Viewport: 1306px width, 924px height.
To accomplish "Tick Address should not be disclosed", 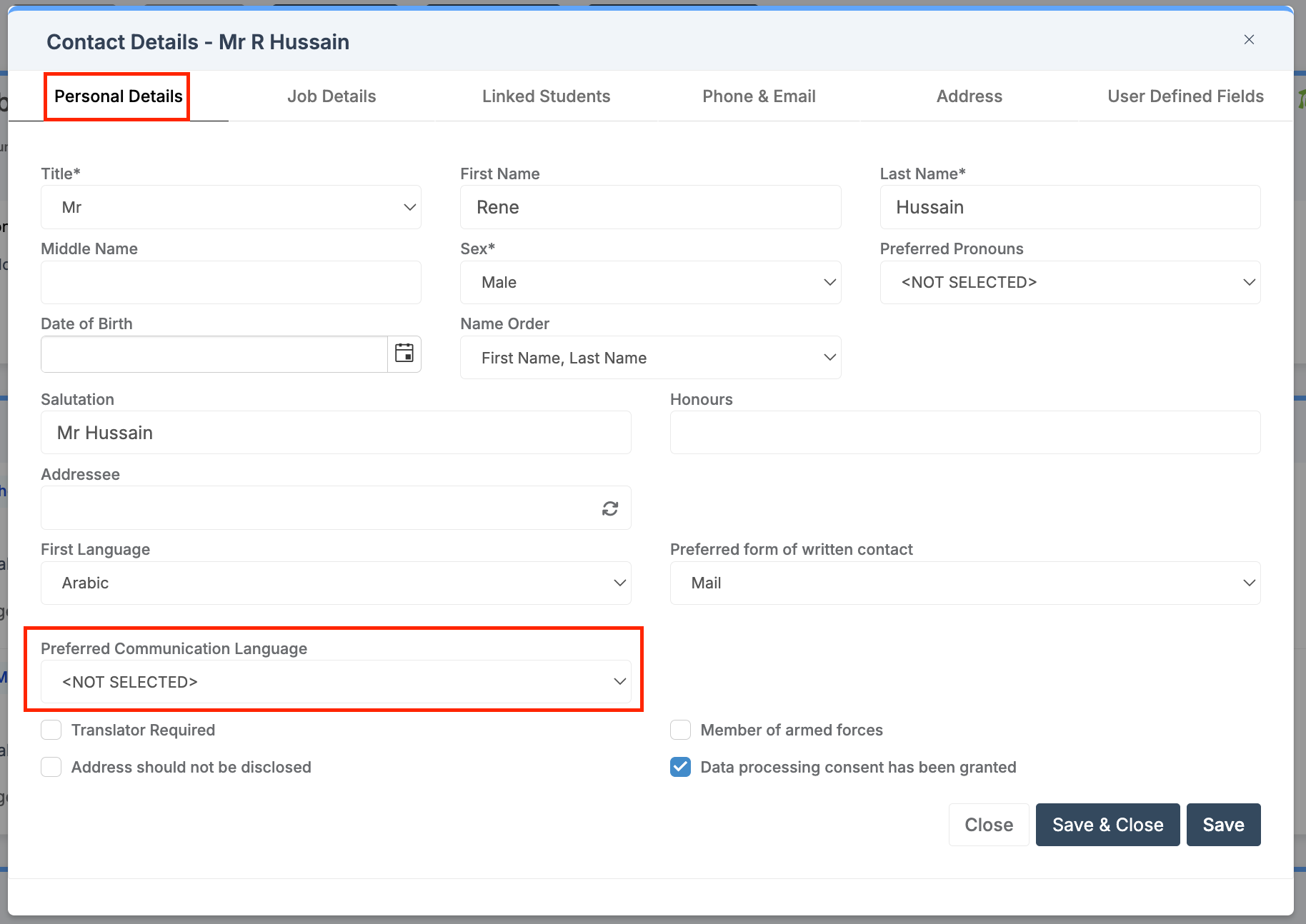I will (51, 767).
